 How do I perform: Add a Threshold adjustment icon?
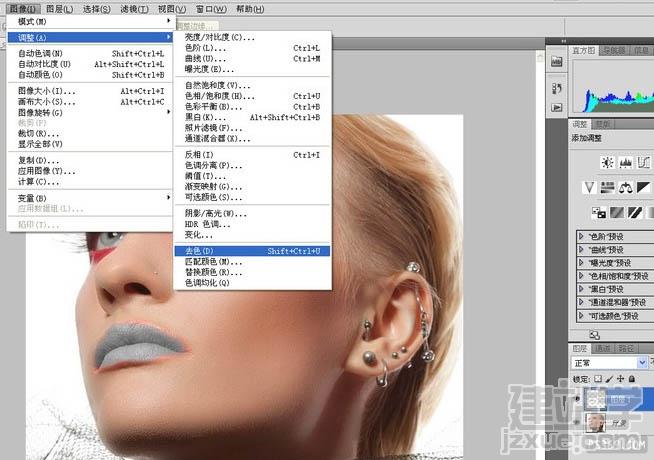pyautogui.click(x=635, y=213)
